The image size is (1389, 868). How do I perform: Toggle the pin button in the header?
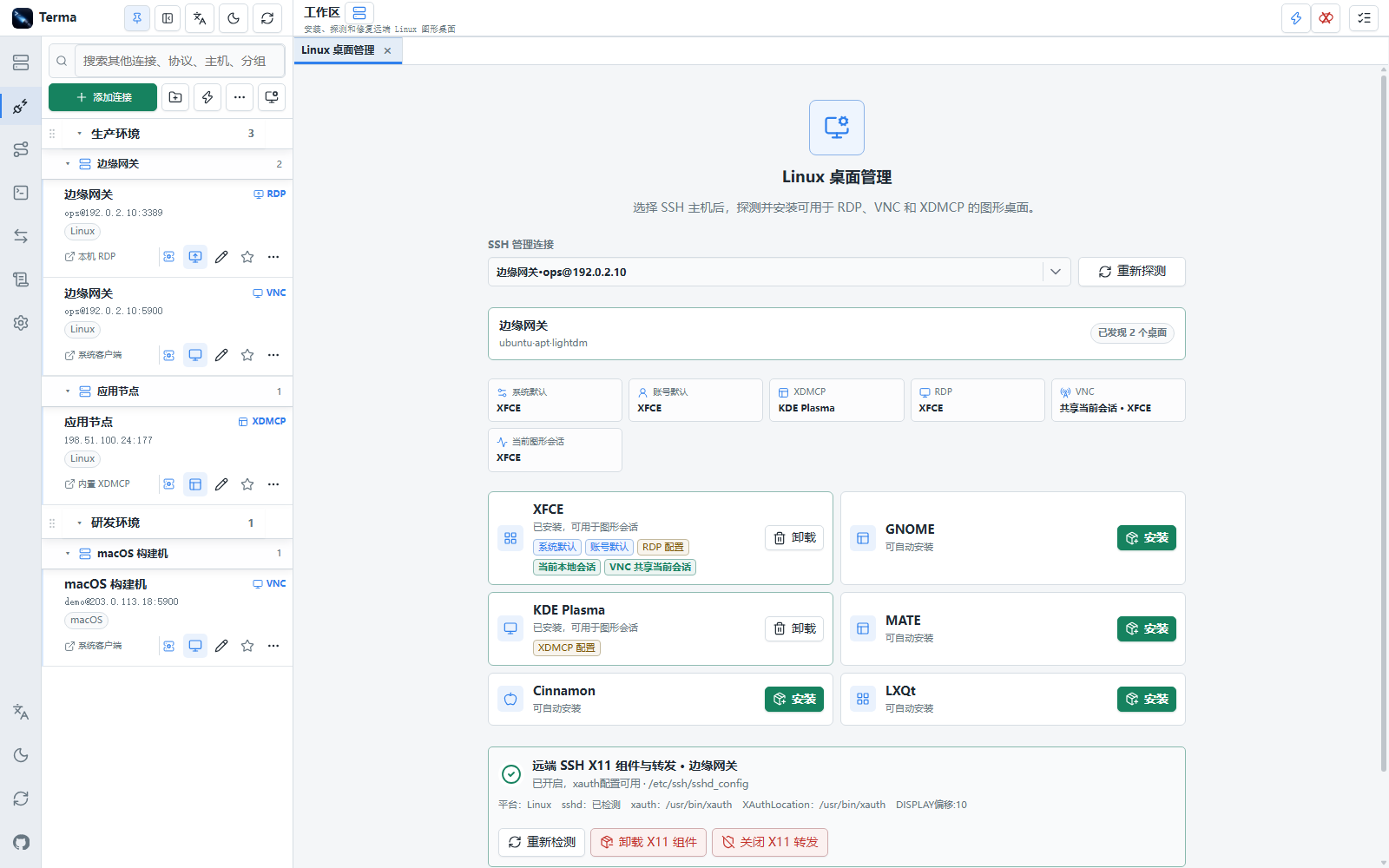pos(136,17)
